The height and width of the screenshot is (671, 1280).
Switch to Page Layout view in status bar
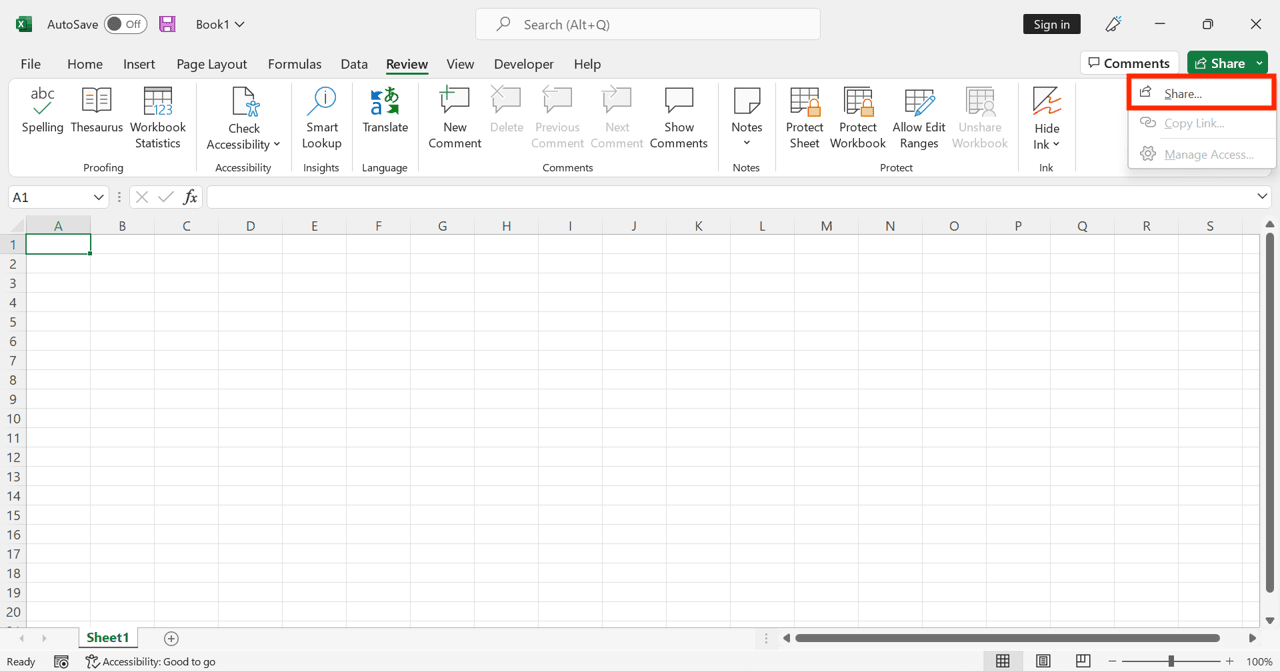click(x=1043, y=661)
